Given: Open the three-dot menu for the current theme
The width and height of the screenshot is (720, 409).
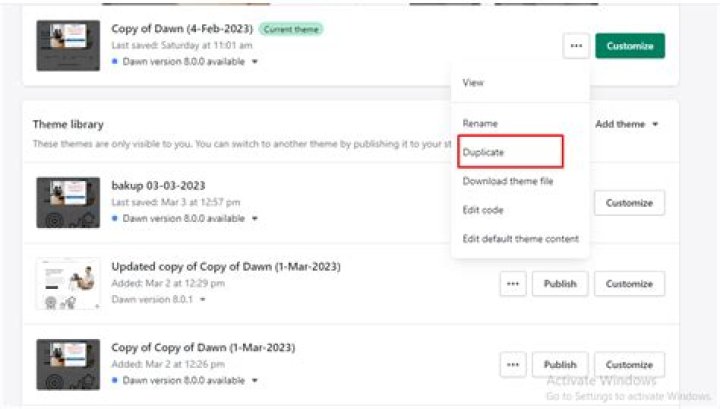Looking at the screenshot, I should (x=576, y=45).
